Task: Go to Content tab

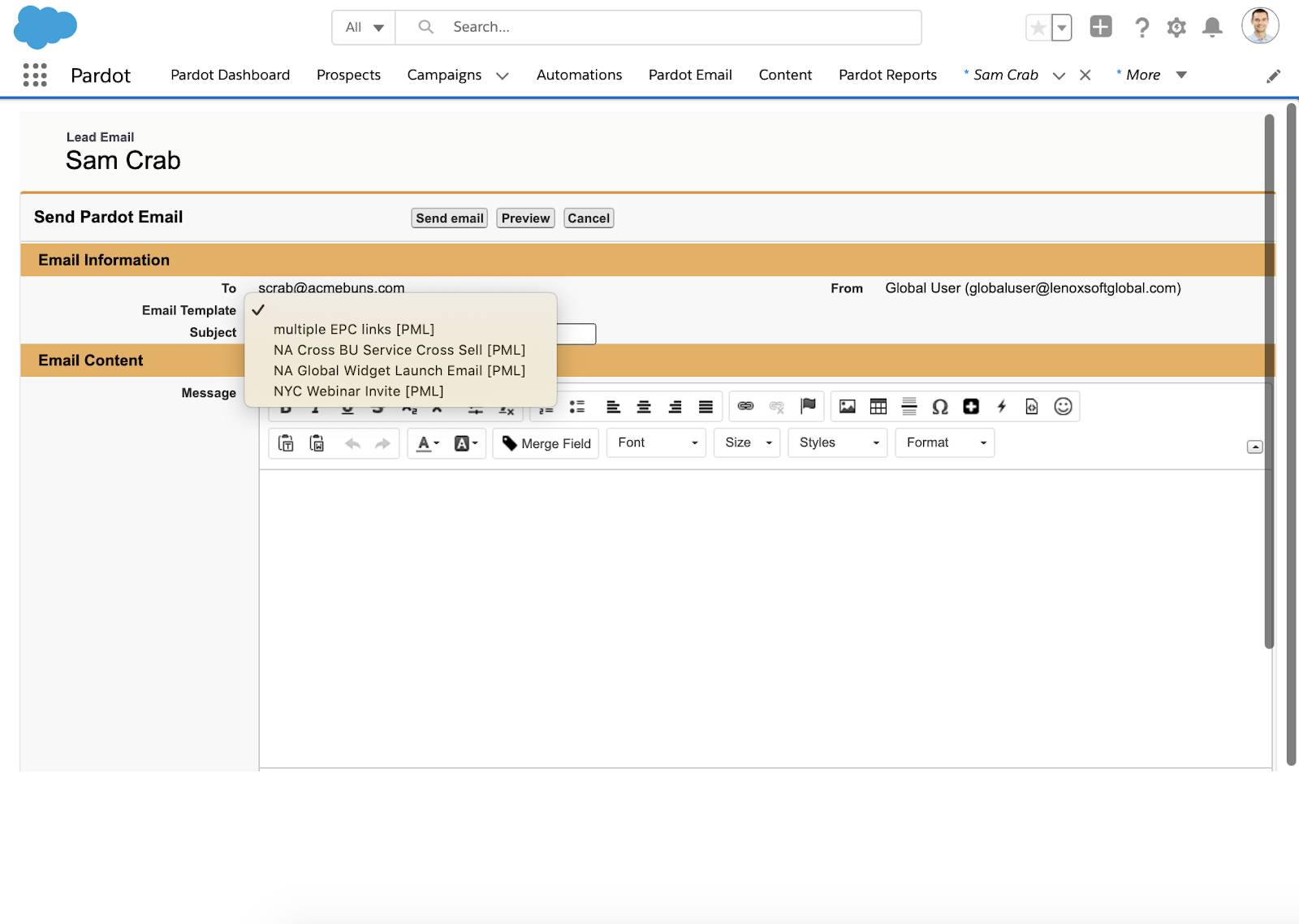Action: pyautogui.click(x=785, y=75)
